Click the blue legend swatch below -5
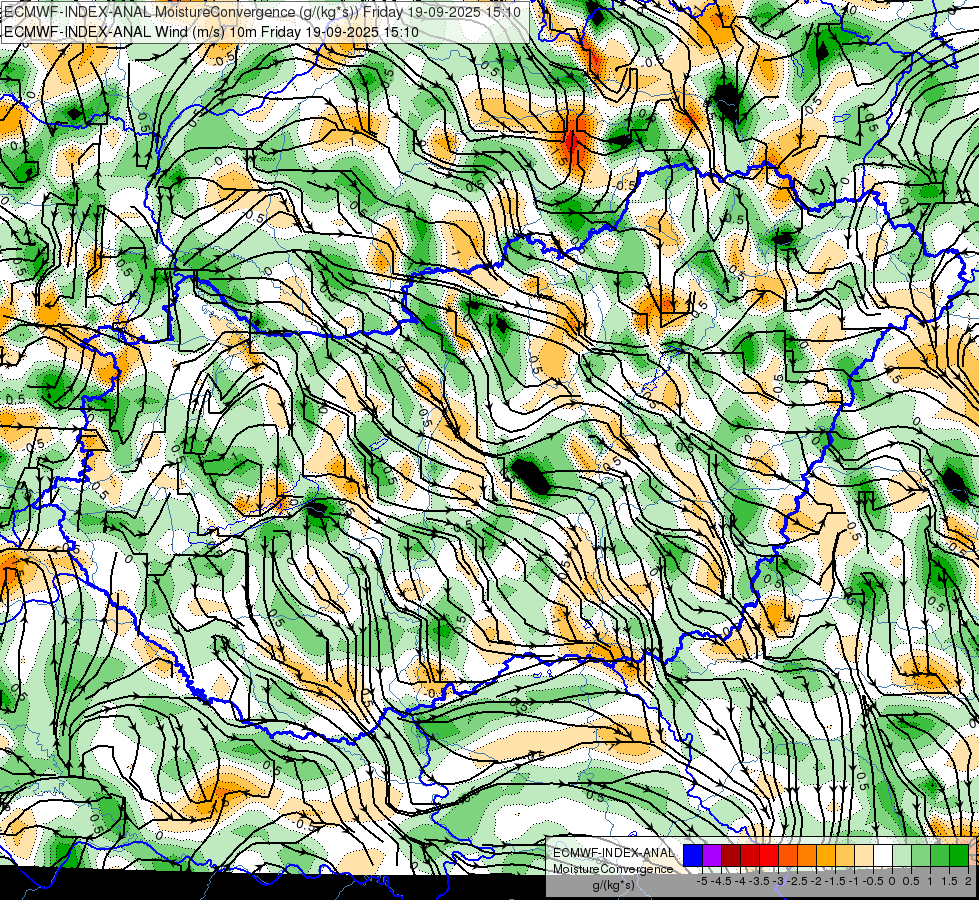 tap(693, 856)
